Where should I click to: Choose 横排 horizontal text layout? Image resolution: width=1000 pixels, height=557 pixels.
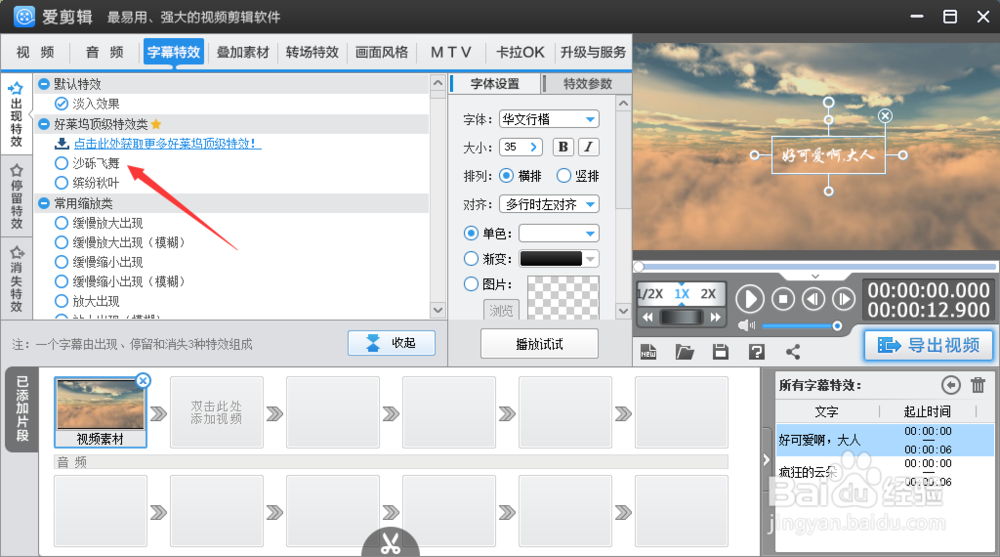coord(506,175)
